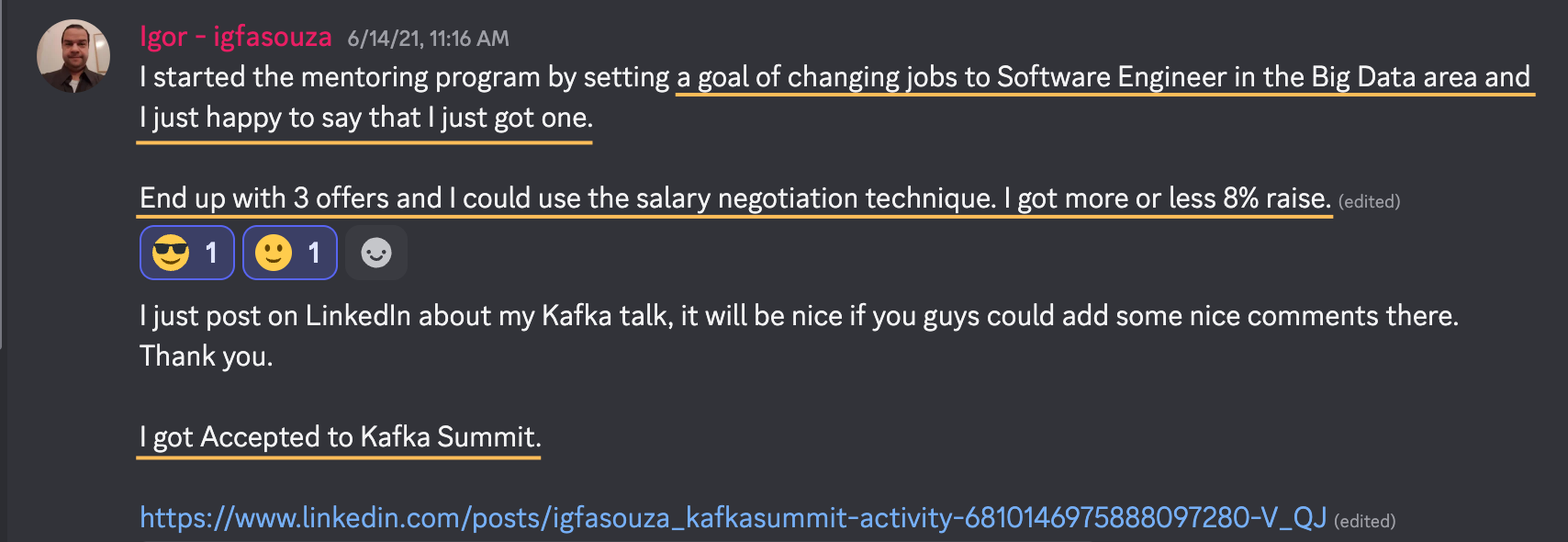Click the 'Thank you.' message text

[207, 356]
